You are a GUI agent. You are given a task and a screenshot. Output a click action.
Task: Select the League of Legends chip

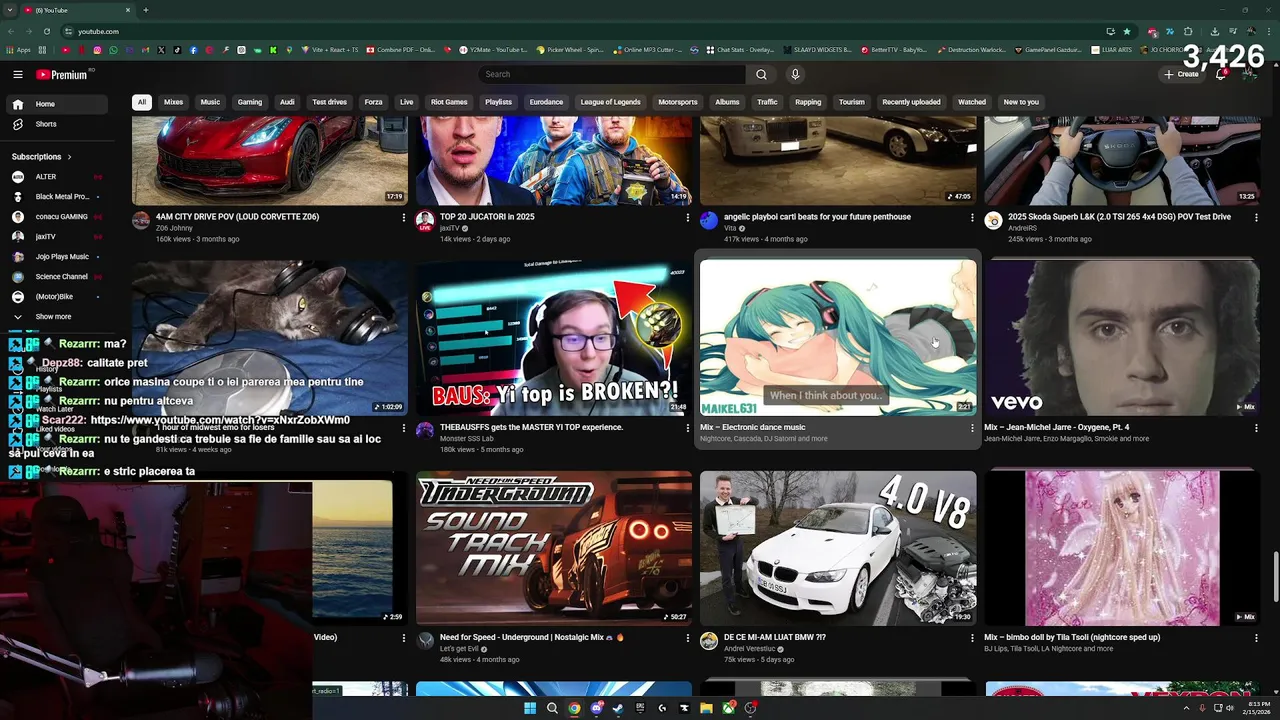[x=610, y=102]
